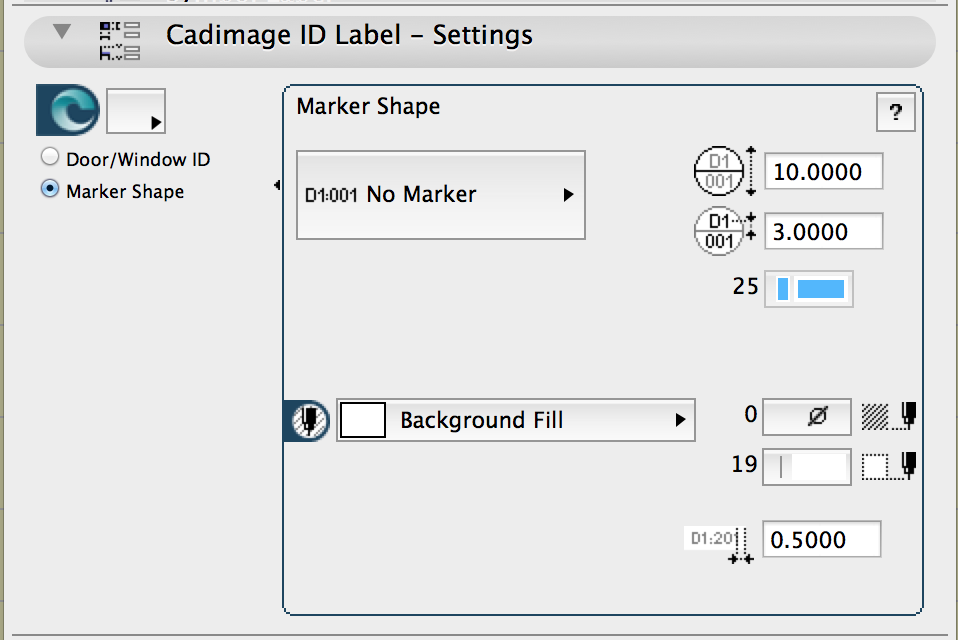Collapse the Cadimage ID Label Settings panel

62,31
